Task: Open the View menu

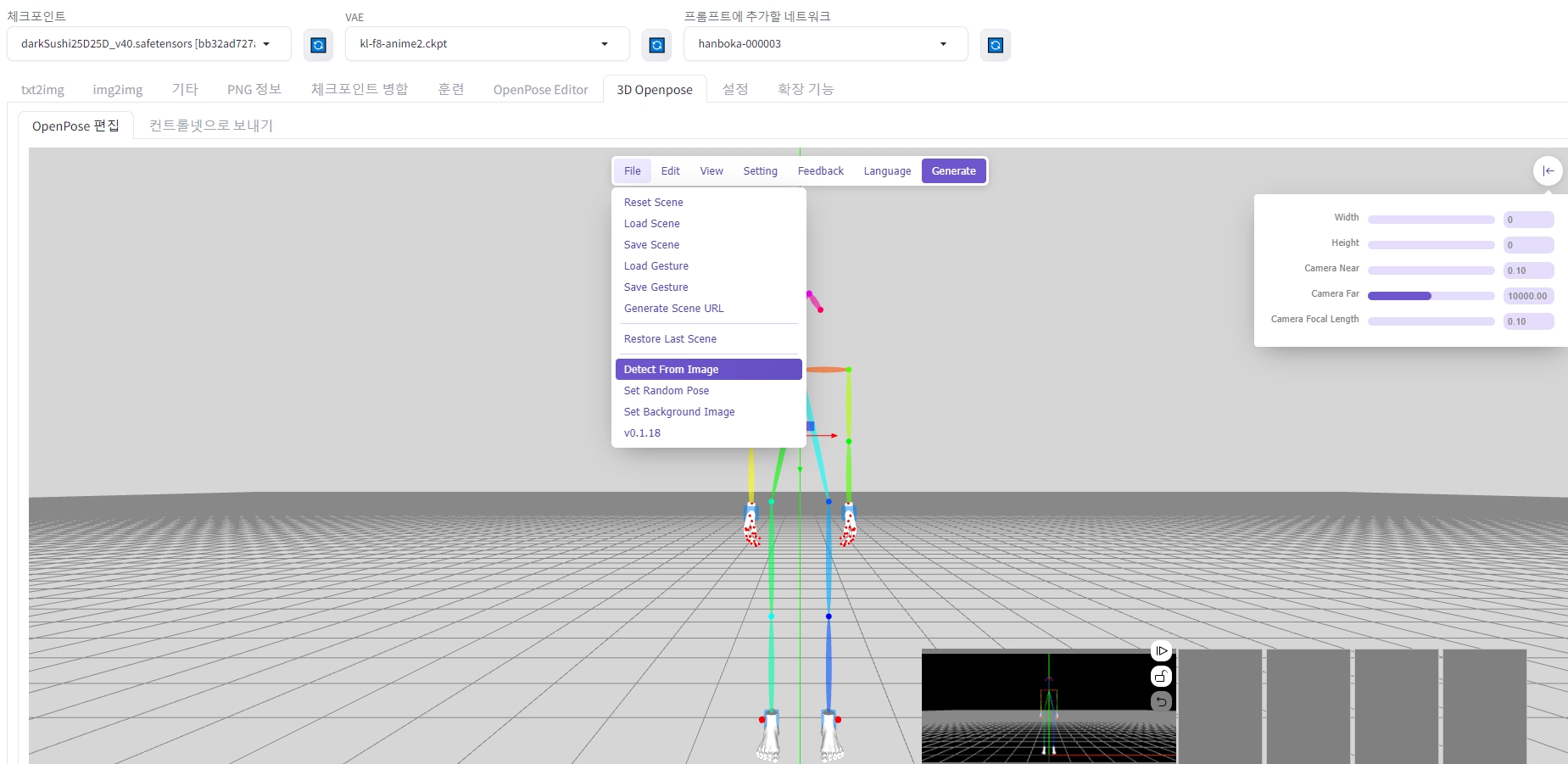Action: click(x=711, y=170)
